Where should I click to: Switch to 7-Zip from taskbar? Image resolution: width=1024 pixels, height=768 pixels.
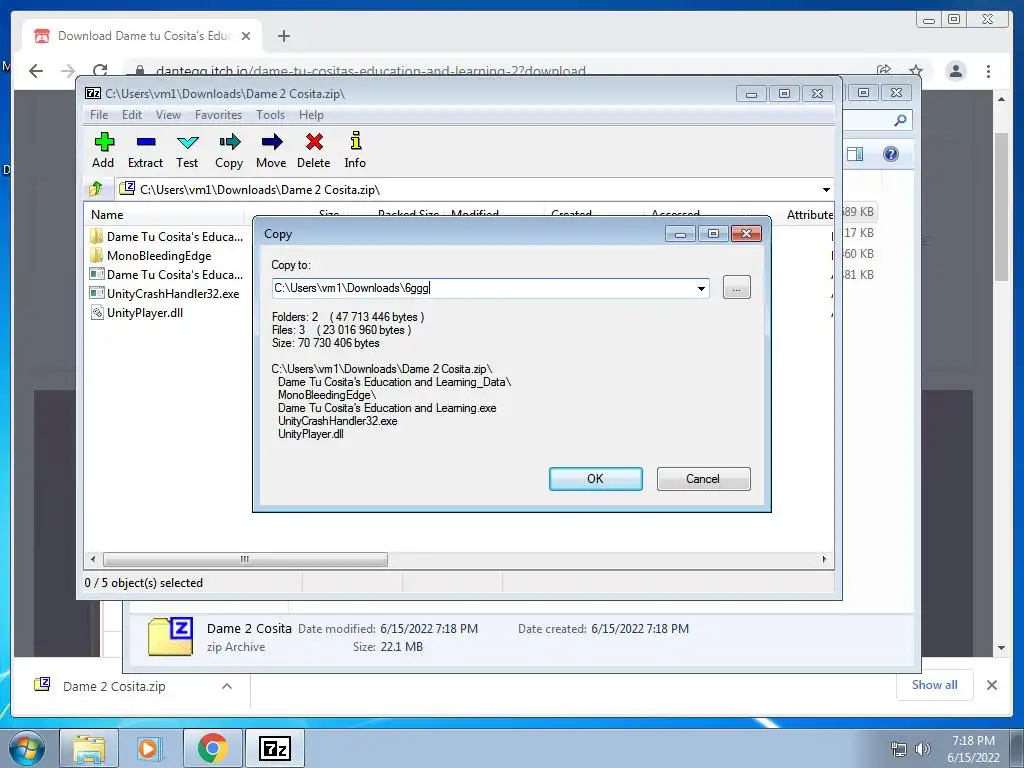coord(274,748)
